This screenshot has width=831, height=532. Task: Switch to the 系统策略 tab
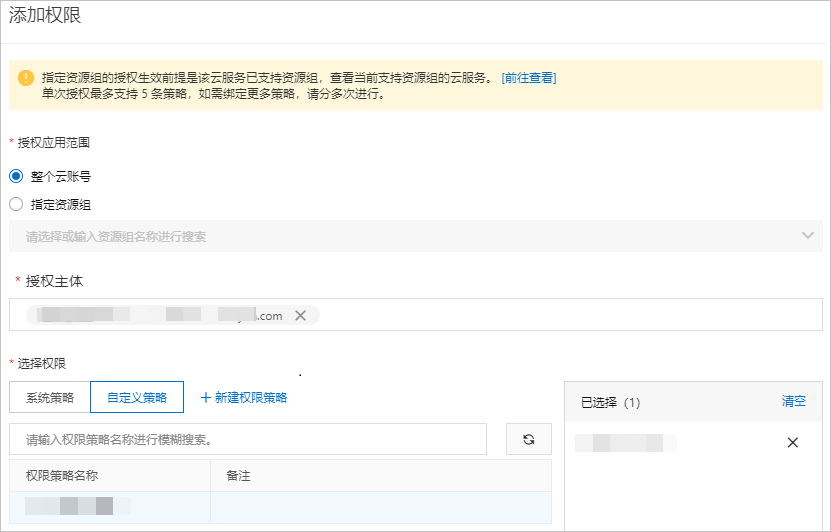point(50,398)
